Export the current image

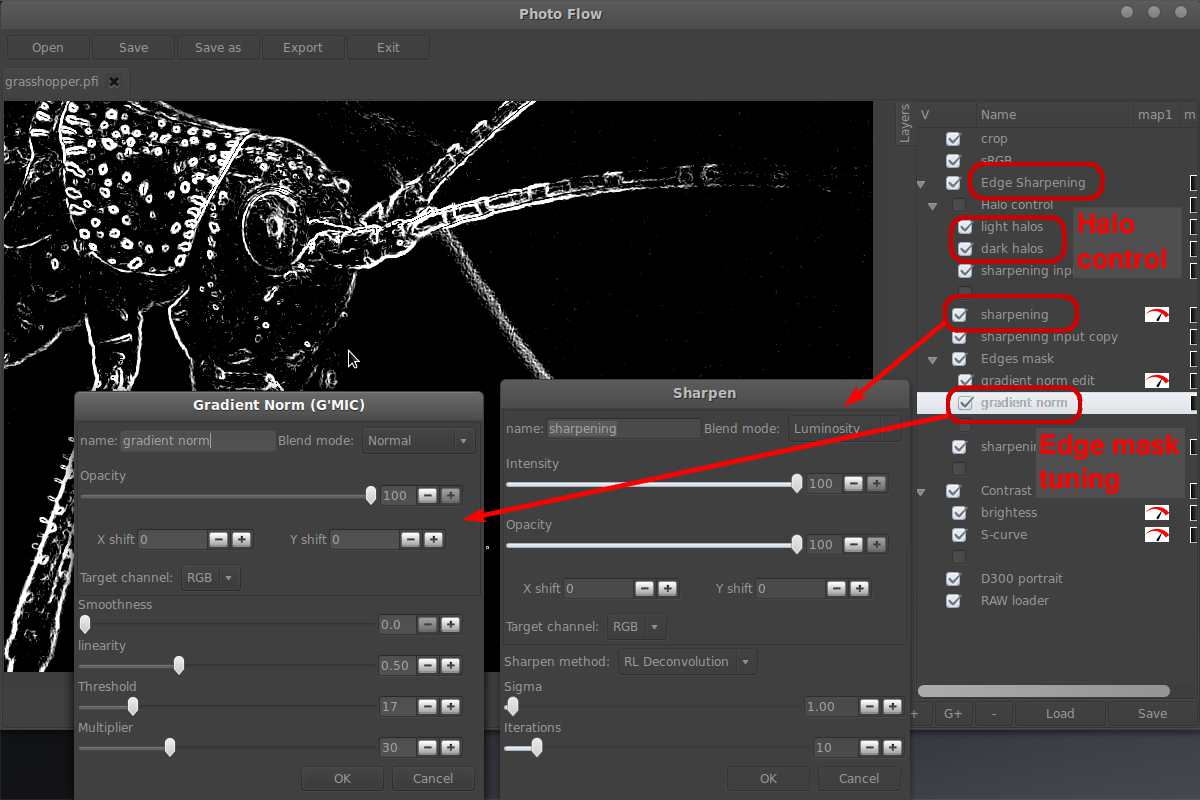point(303,47)
